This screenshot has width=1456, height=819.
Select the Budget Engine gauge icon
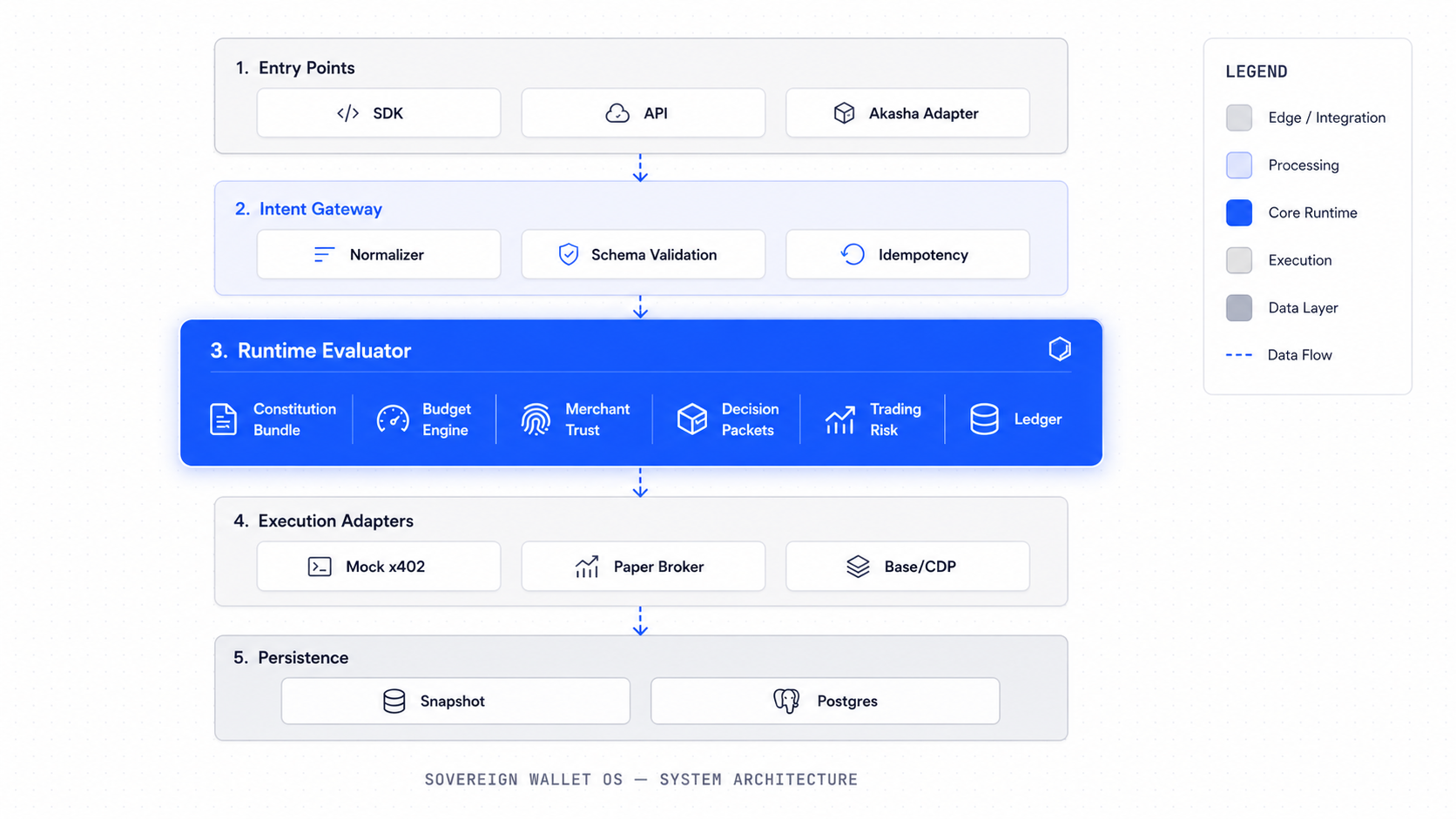[x=393, y=419]
